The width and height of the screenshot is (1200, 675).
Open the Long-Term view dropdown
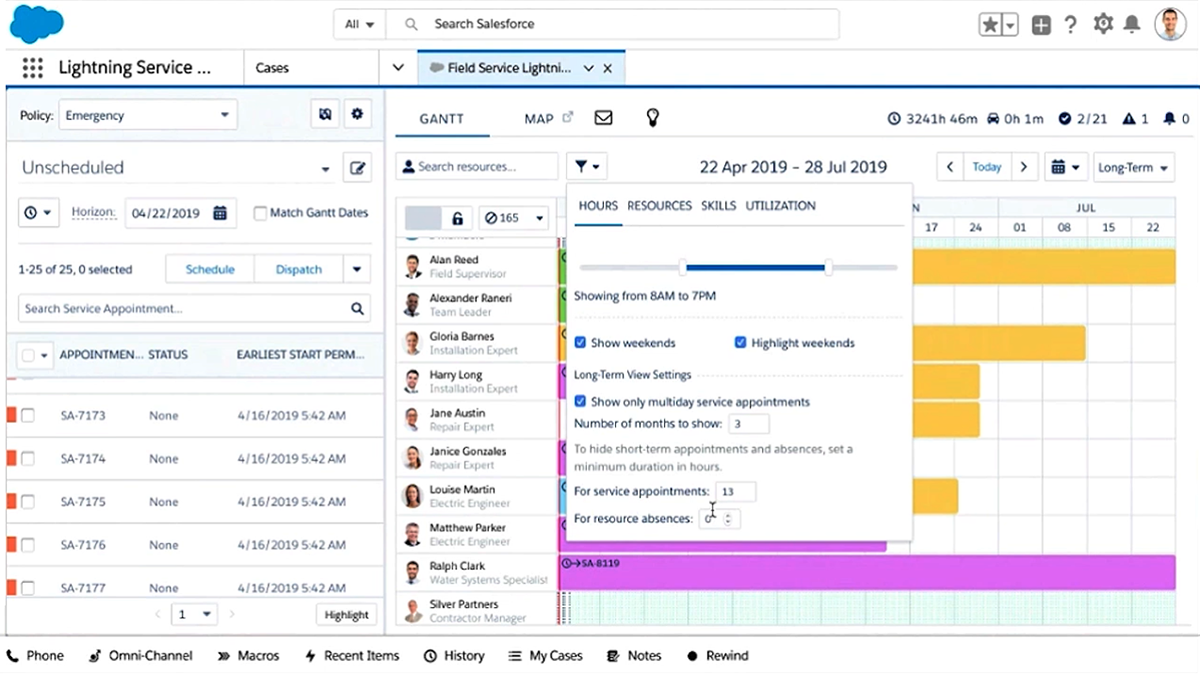point(1133,168)
